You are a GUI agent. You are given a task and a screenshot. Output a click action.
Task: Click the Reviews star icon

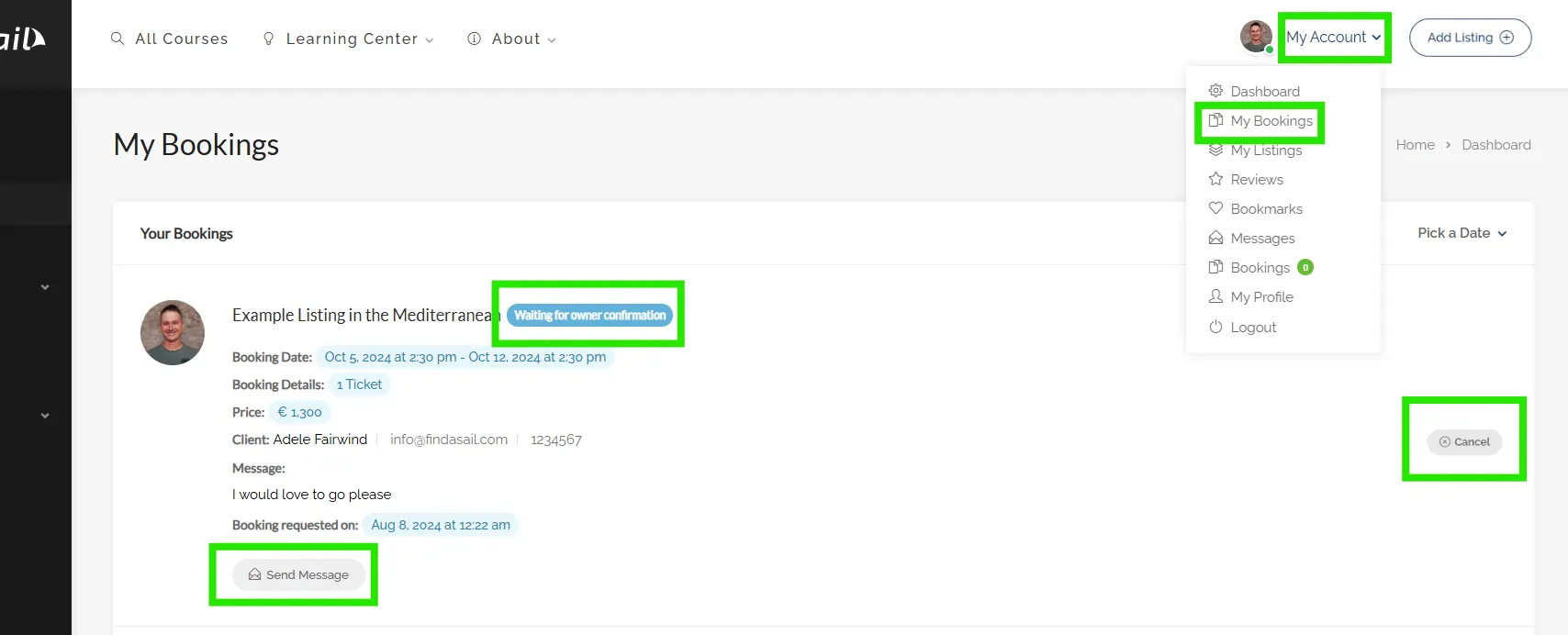click(x=1215, y=179)
